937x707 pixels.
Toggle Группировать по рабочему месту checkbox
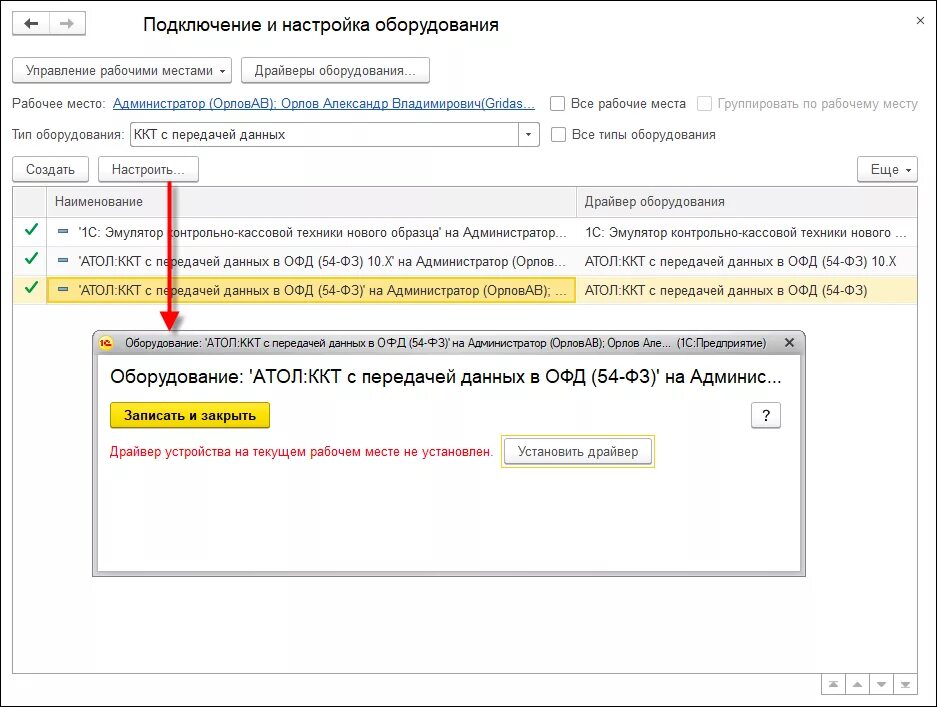point(705,103)
